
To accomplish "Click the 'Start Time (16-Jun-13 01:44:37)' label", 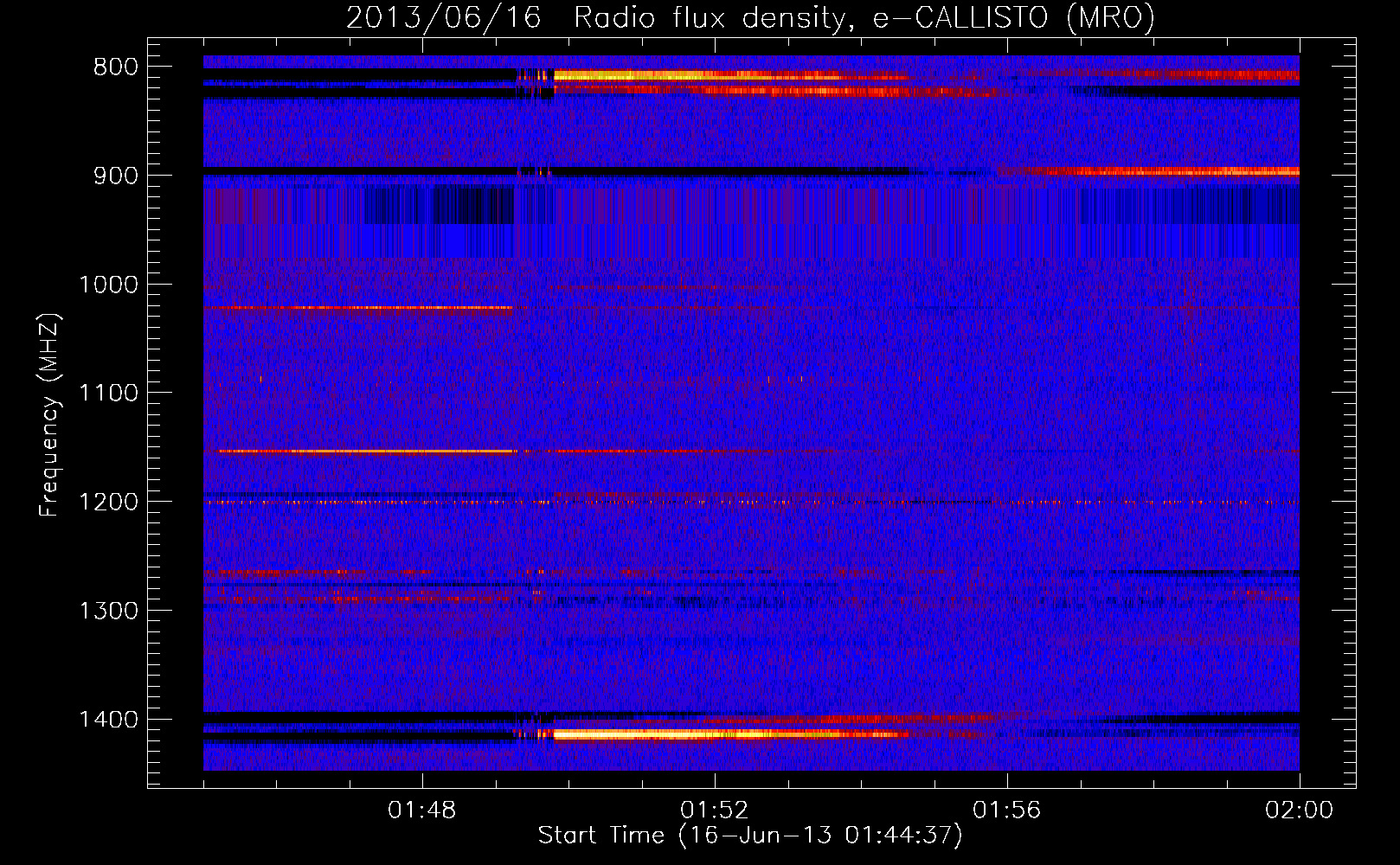I will [750, 836].
